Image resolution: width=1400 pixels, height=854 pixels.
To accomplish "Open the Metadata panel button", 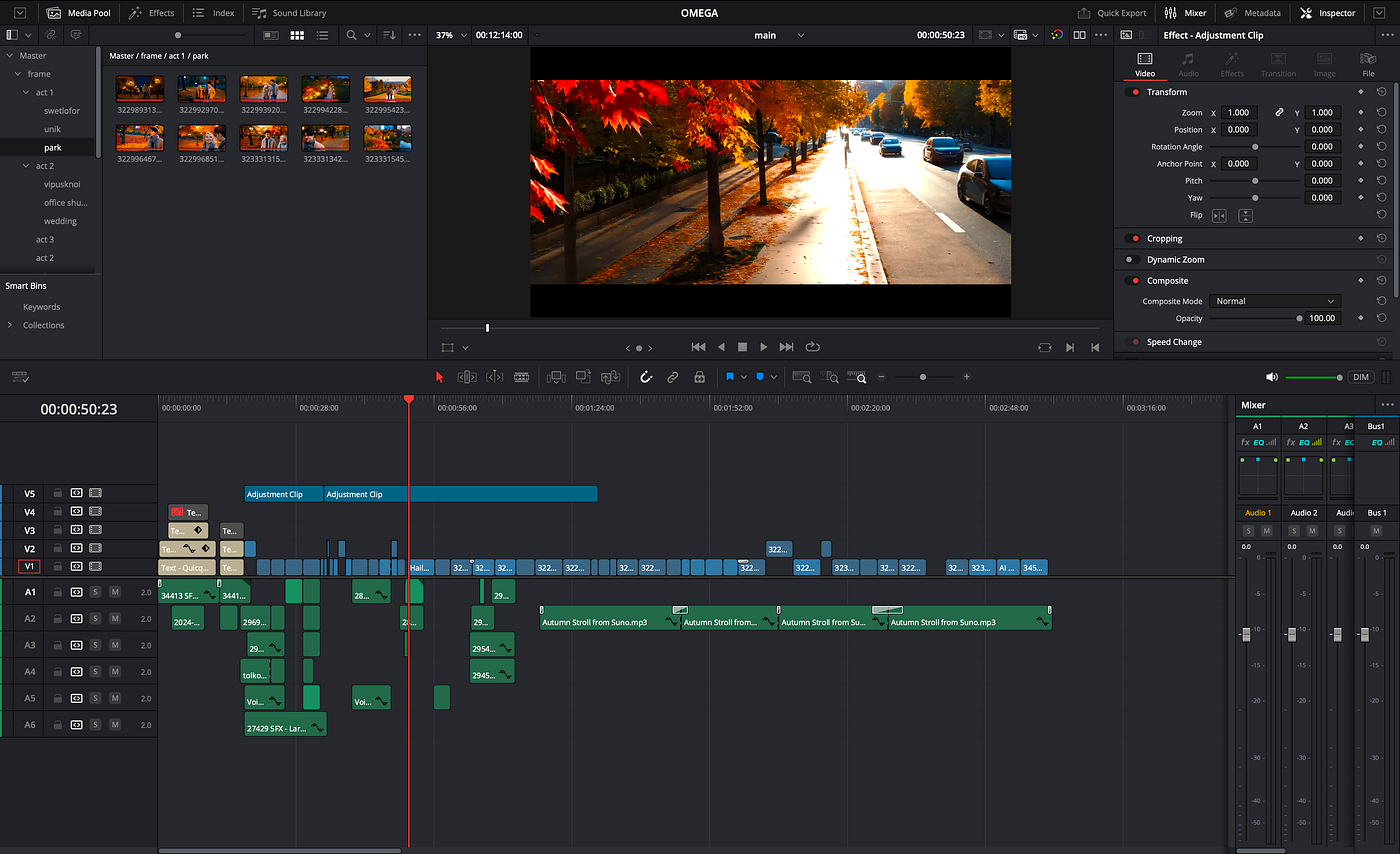I will (1253, 13).
